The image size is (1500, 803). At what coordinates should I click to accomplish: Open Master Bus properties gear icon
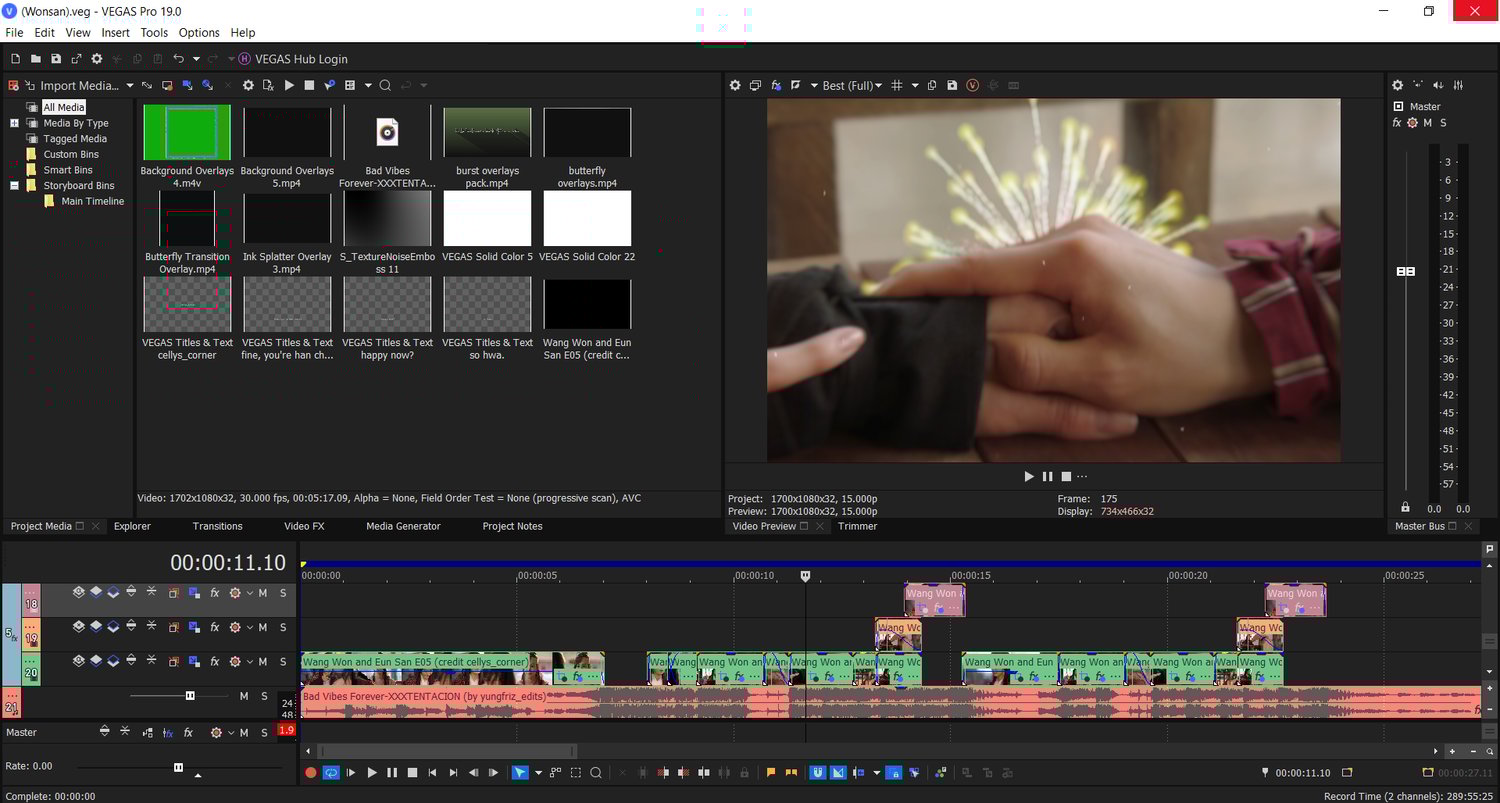tap(1398, 86)
